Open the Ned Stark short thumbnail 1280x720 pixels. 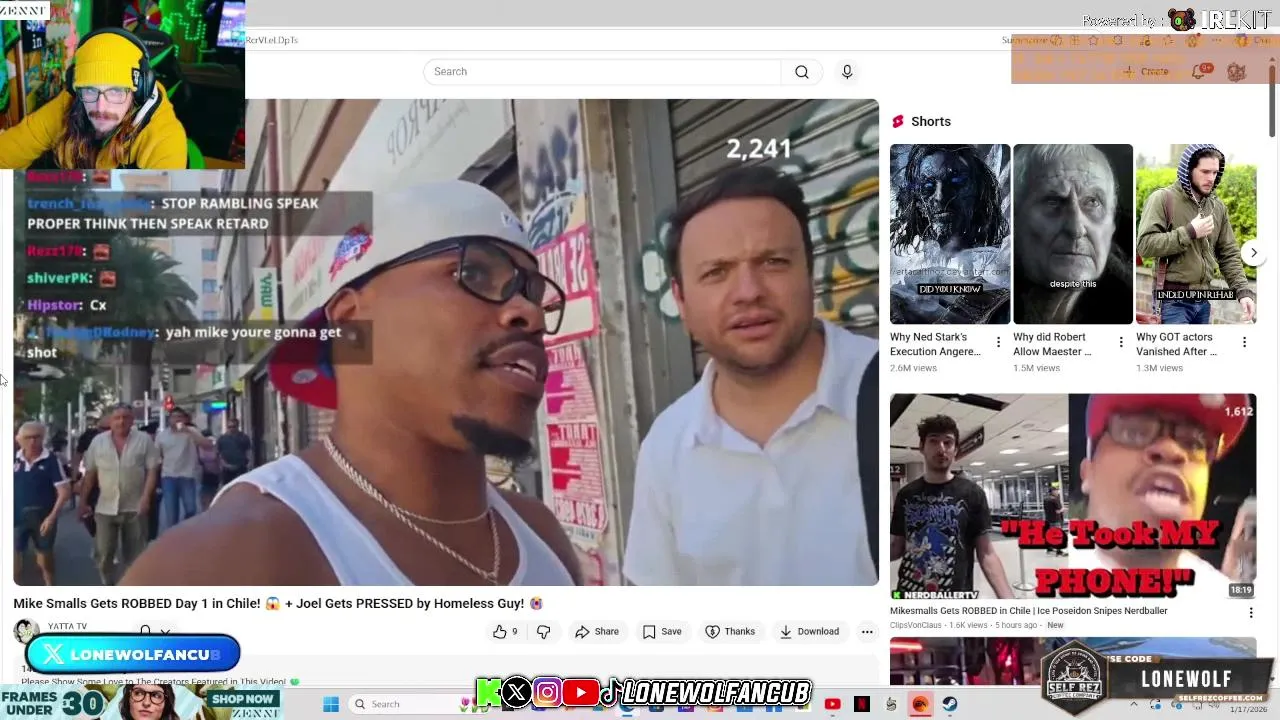pos(950,234)
